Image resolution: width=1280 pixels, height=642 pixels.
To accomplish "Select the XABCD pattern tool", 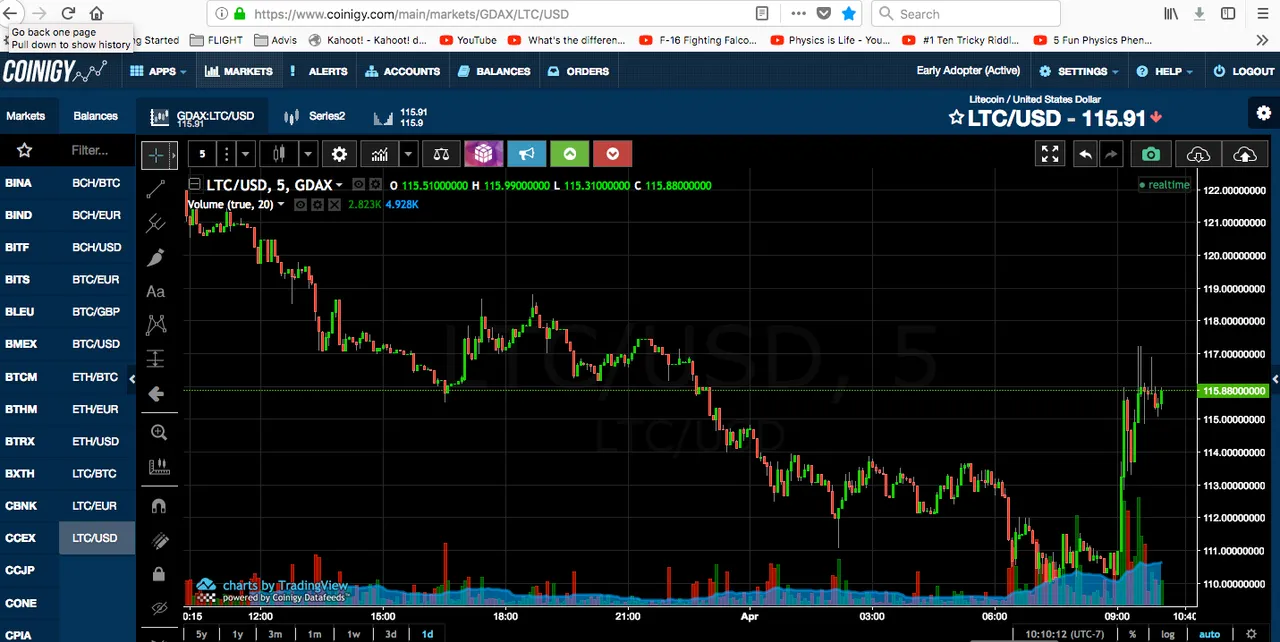I will 156,325.
